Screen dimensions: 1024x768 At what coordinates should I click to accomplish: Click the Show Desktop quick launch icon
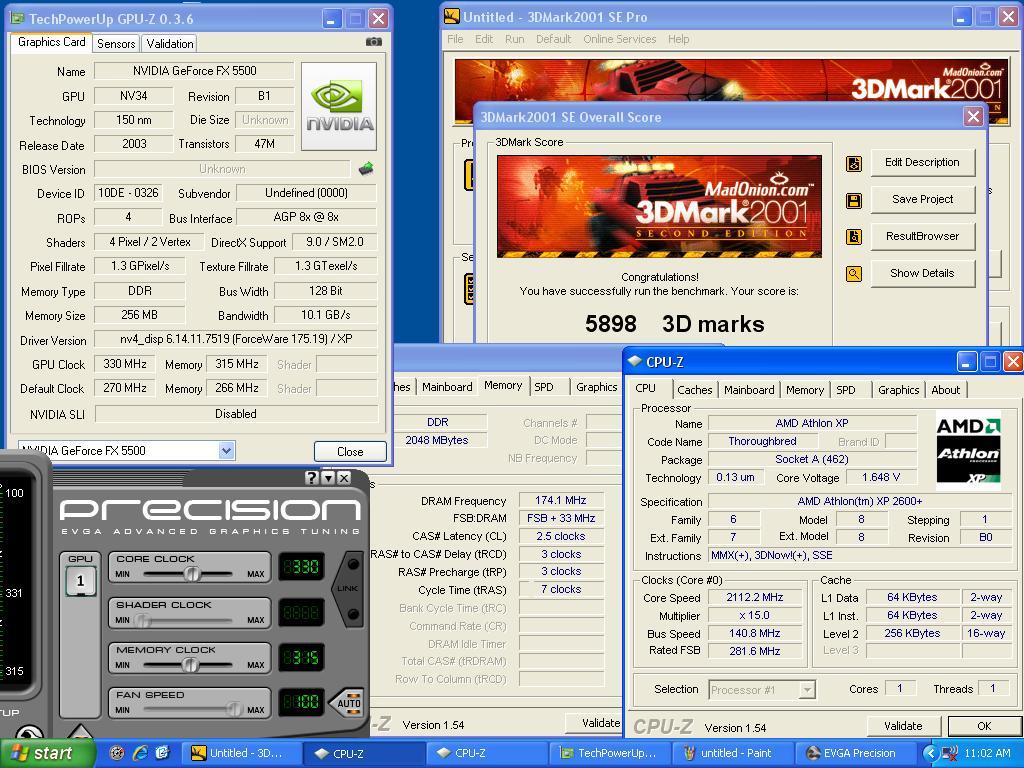click(162, 753)
